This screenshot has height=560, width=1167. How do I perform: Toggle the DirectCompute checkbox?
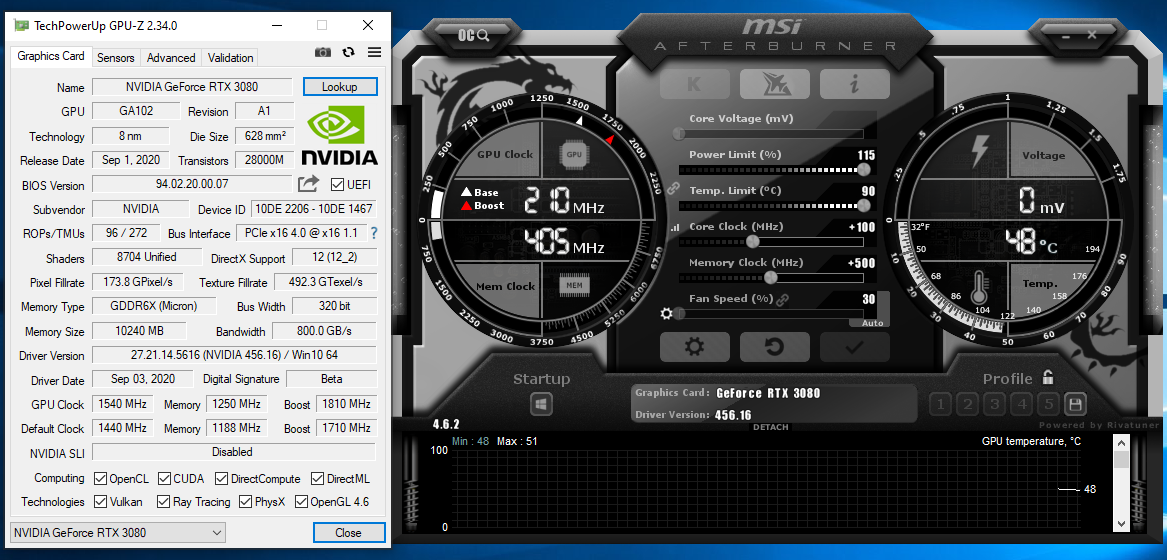[221, 478]
